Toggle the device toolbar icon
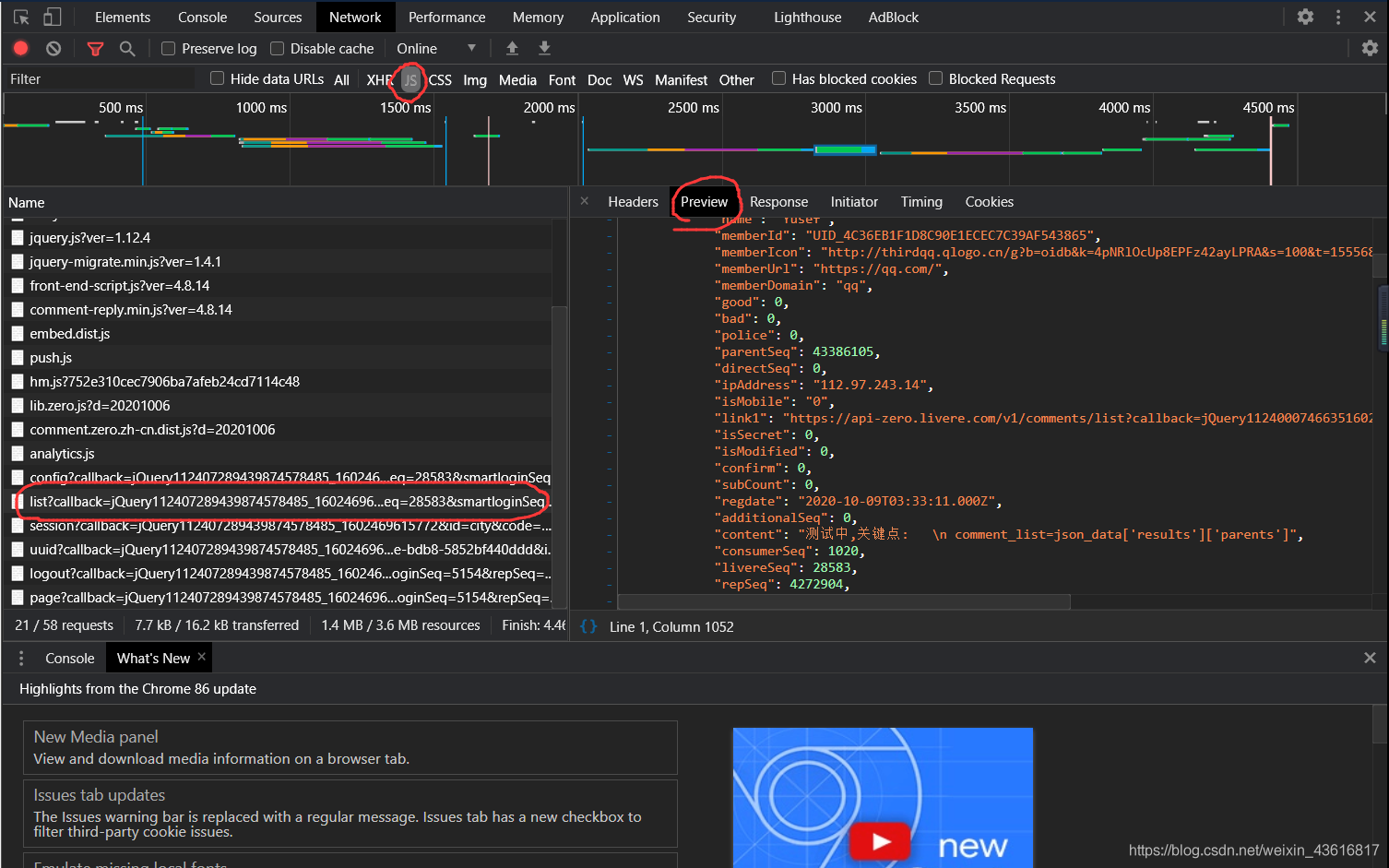This screenshot has width=1389, height=868. (53, 17)
